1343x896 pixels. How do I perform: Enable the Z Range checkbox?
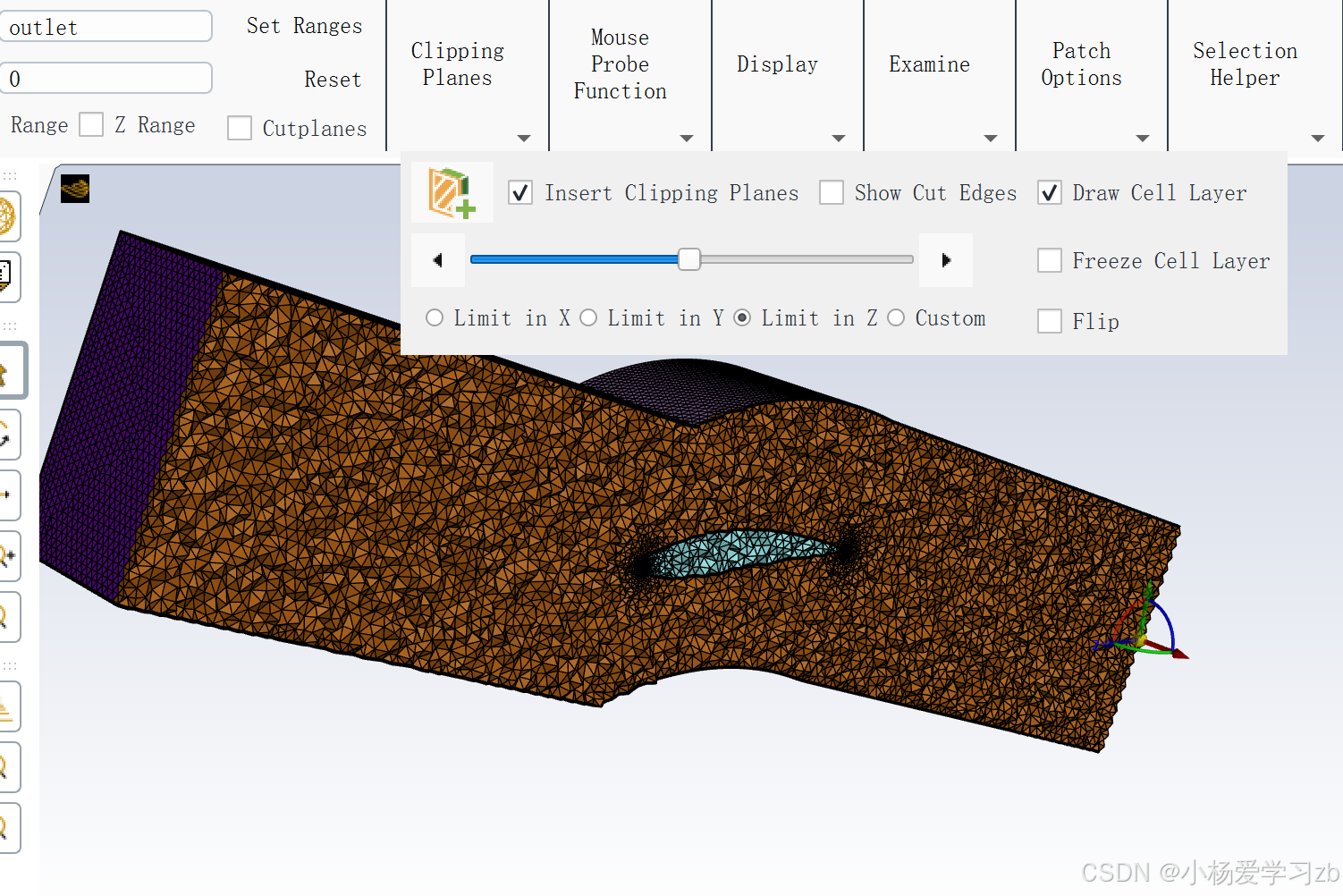pyautogui.click(x=91, y=124)
